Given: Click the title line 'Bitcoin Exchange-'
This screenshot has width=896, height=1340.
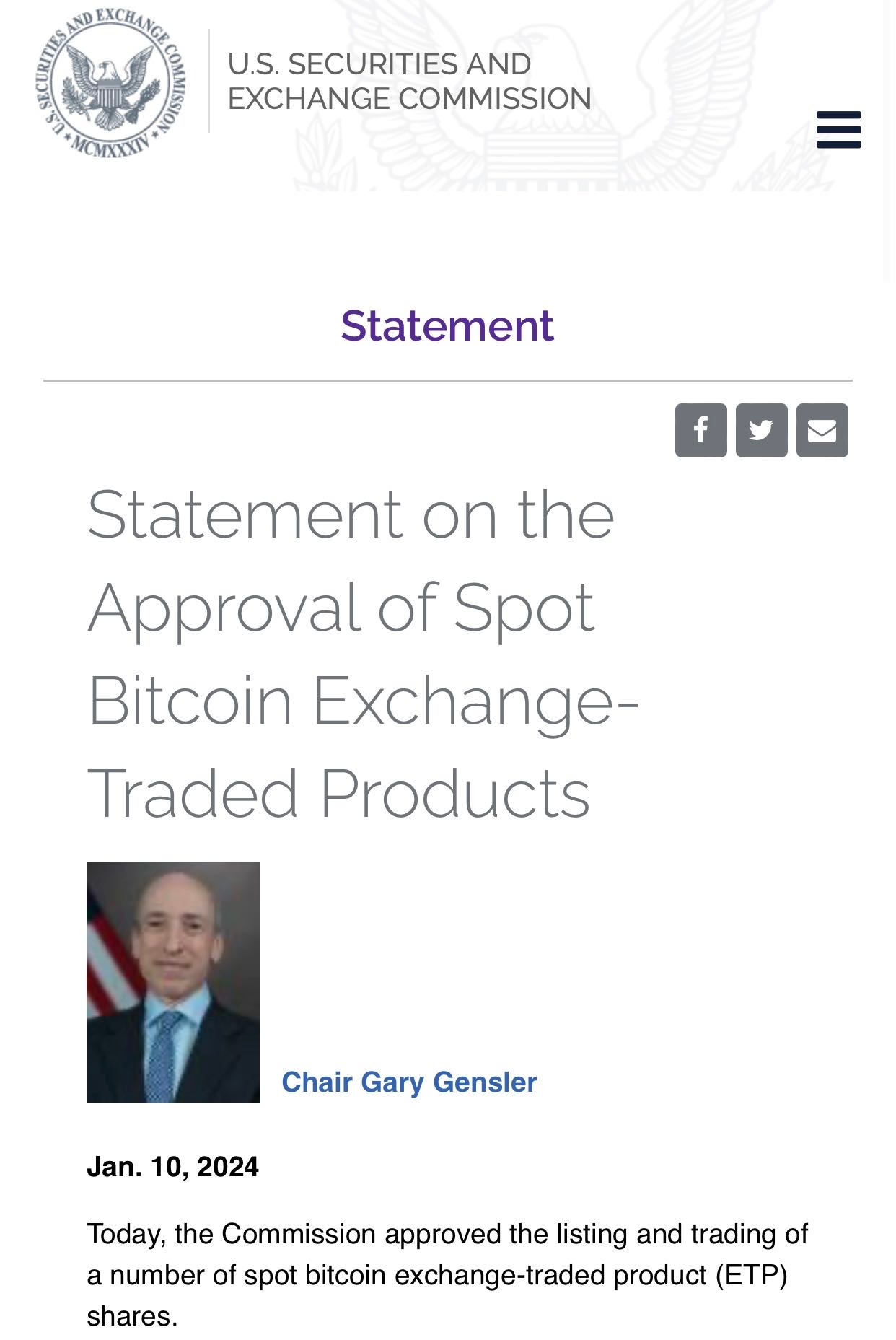Looking at the screenshot, I should 363,701.
